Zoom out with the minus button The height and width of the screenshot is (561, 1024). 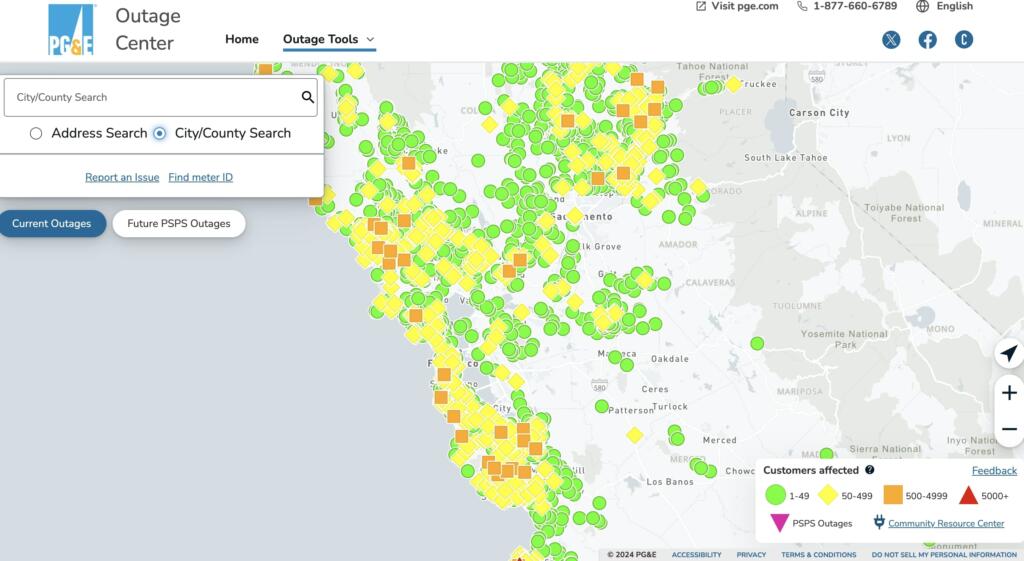pyautogui.click(x=1009, y=430)
